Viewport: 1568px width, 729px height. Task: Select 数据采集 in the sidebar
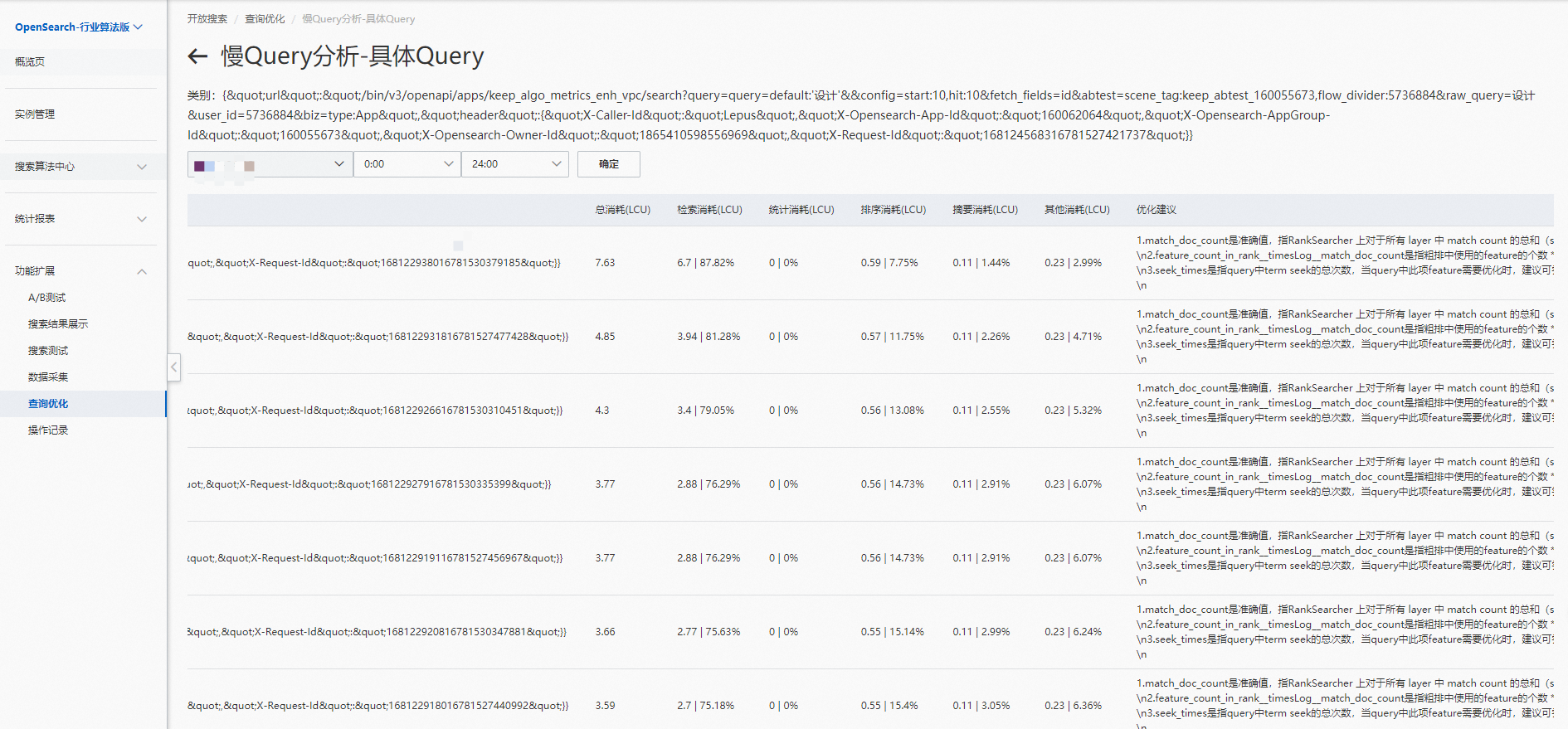(48, 377)
